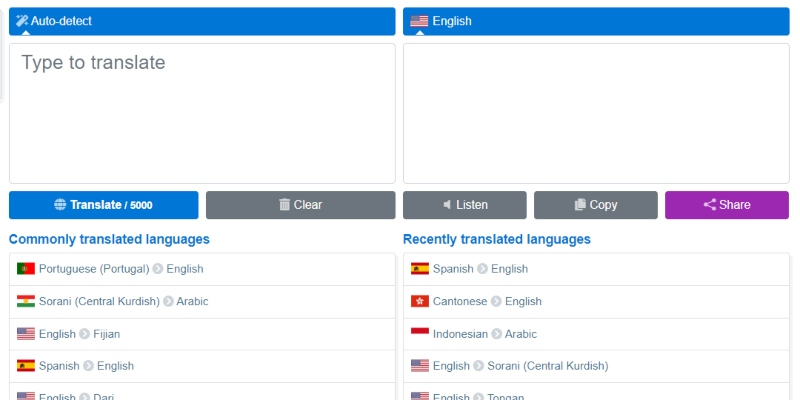This screenshot has height=400, width=800.
Task: Click the US flag in the target language bar
Action: 419,21
